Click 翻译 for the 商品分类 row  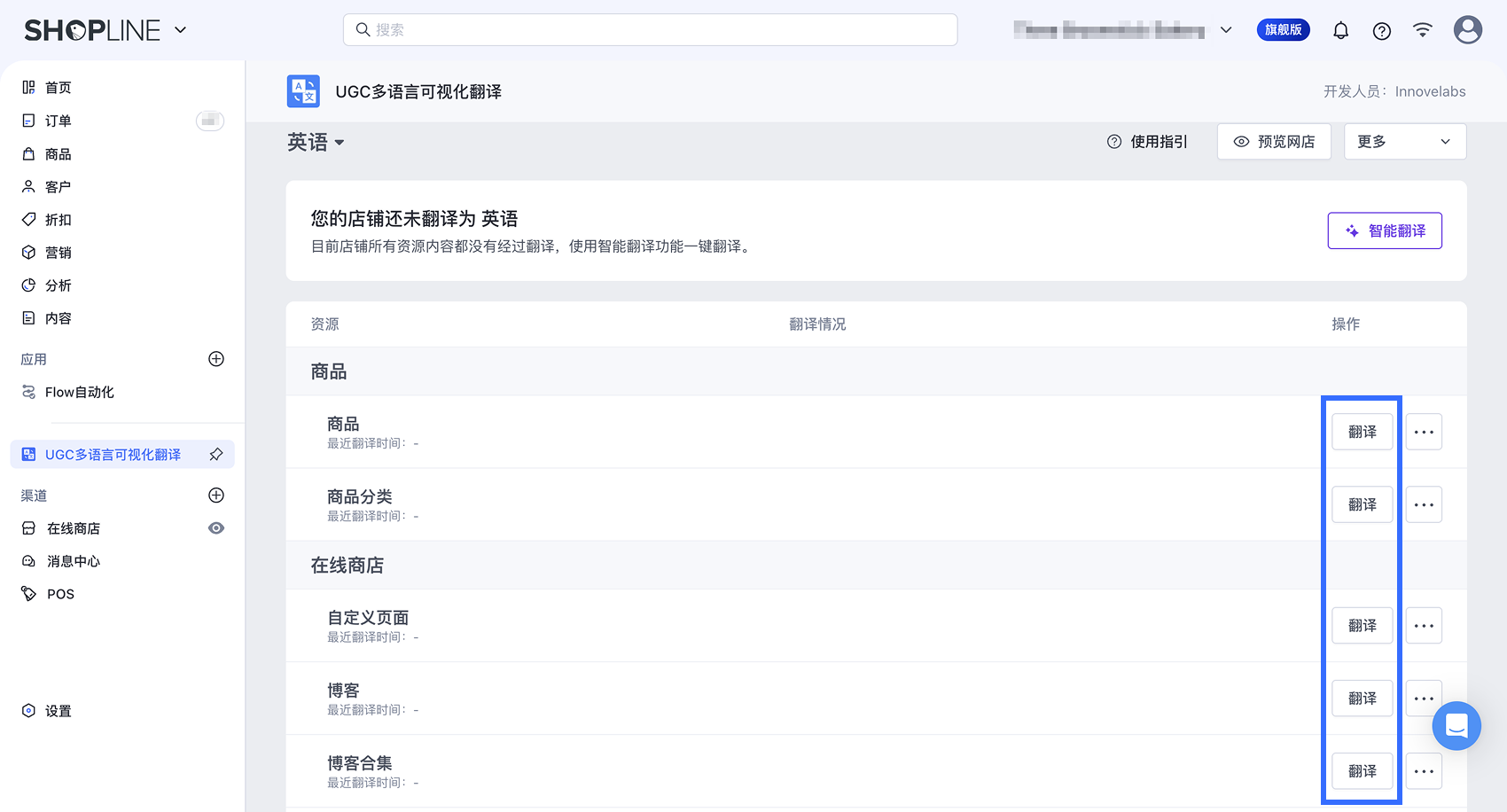click(1363, 504)
